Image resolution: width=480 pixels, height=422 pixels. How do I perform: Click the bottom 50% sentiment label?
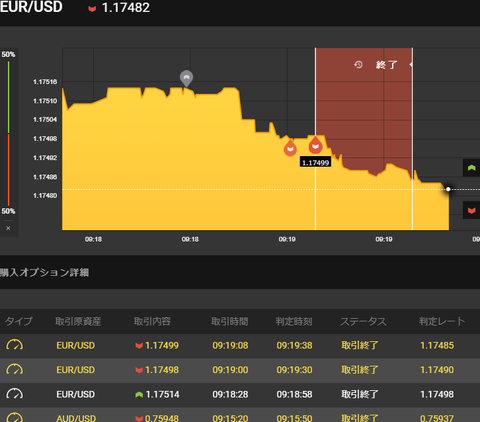[8, 211]
